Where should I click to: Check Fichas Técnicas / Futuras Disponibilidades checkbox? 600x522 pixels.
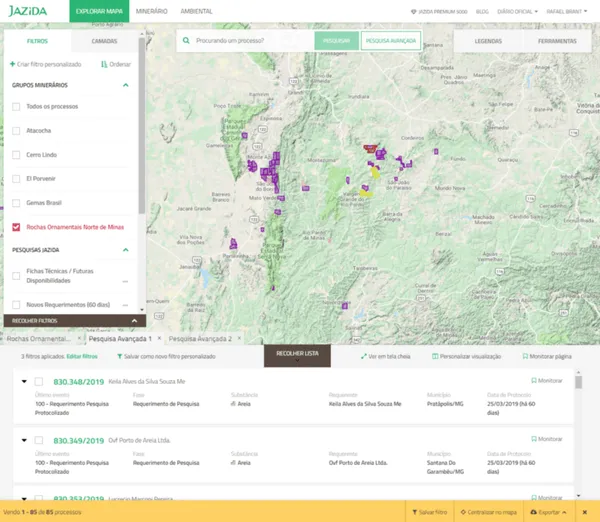click(x=16, y=276)
